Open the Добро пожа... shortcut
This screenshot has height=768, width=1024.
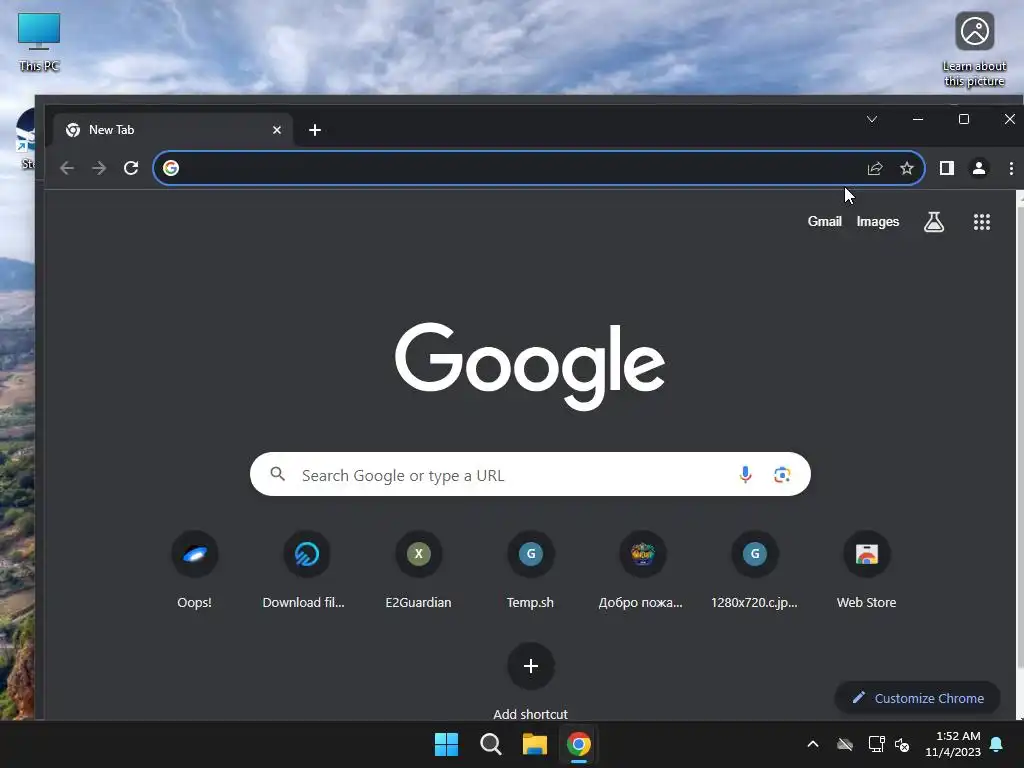(643, 571)
